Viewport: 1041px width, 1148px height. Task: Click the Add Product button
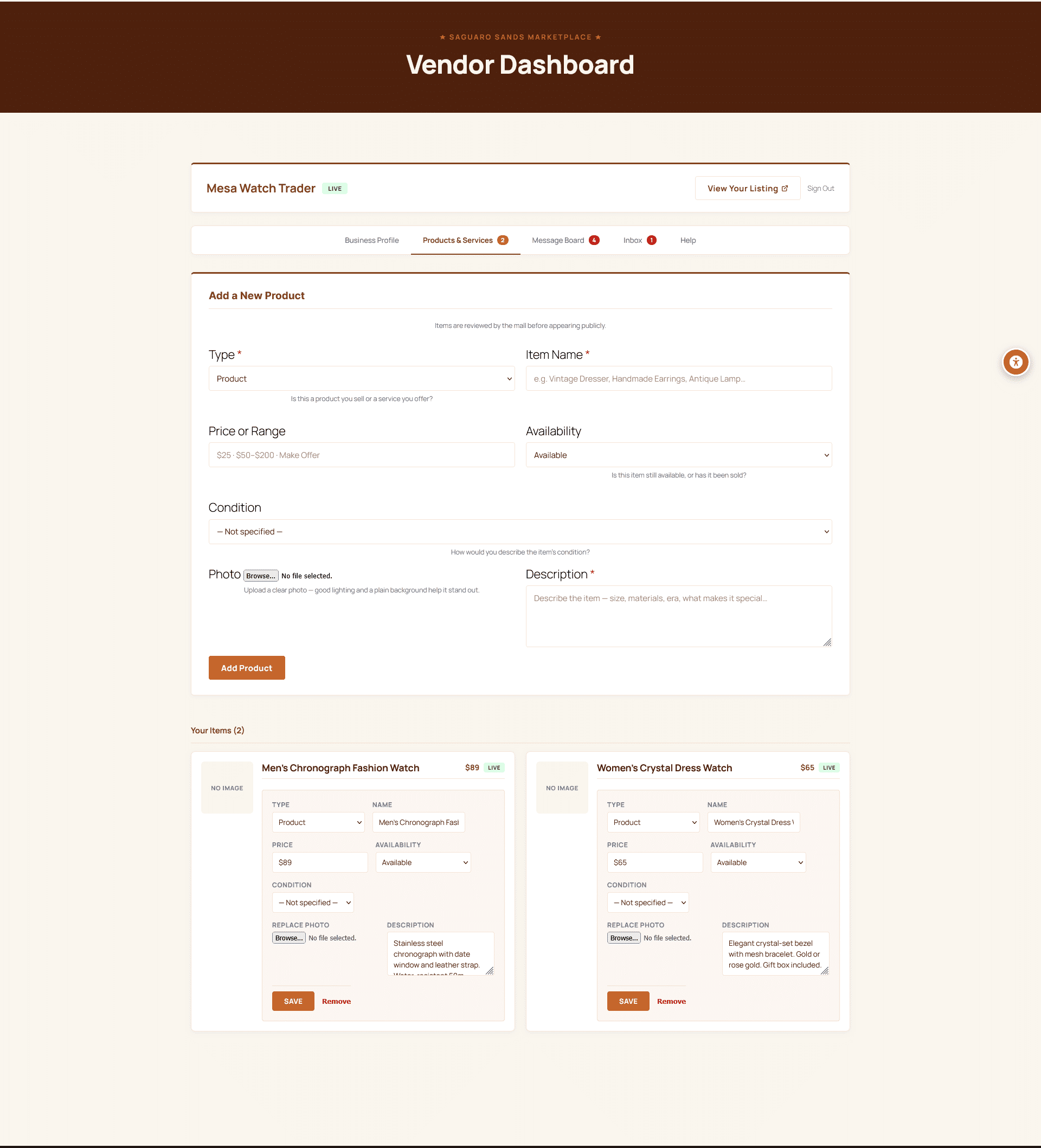(x=247, y=668)
